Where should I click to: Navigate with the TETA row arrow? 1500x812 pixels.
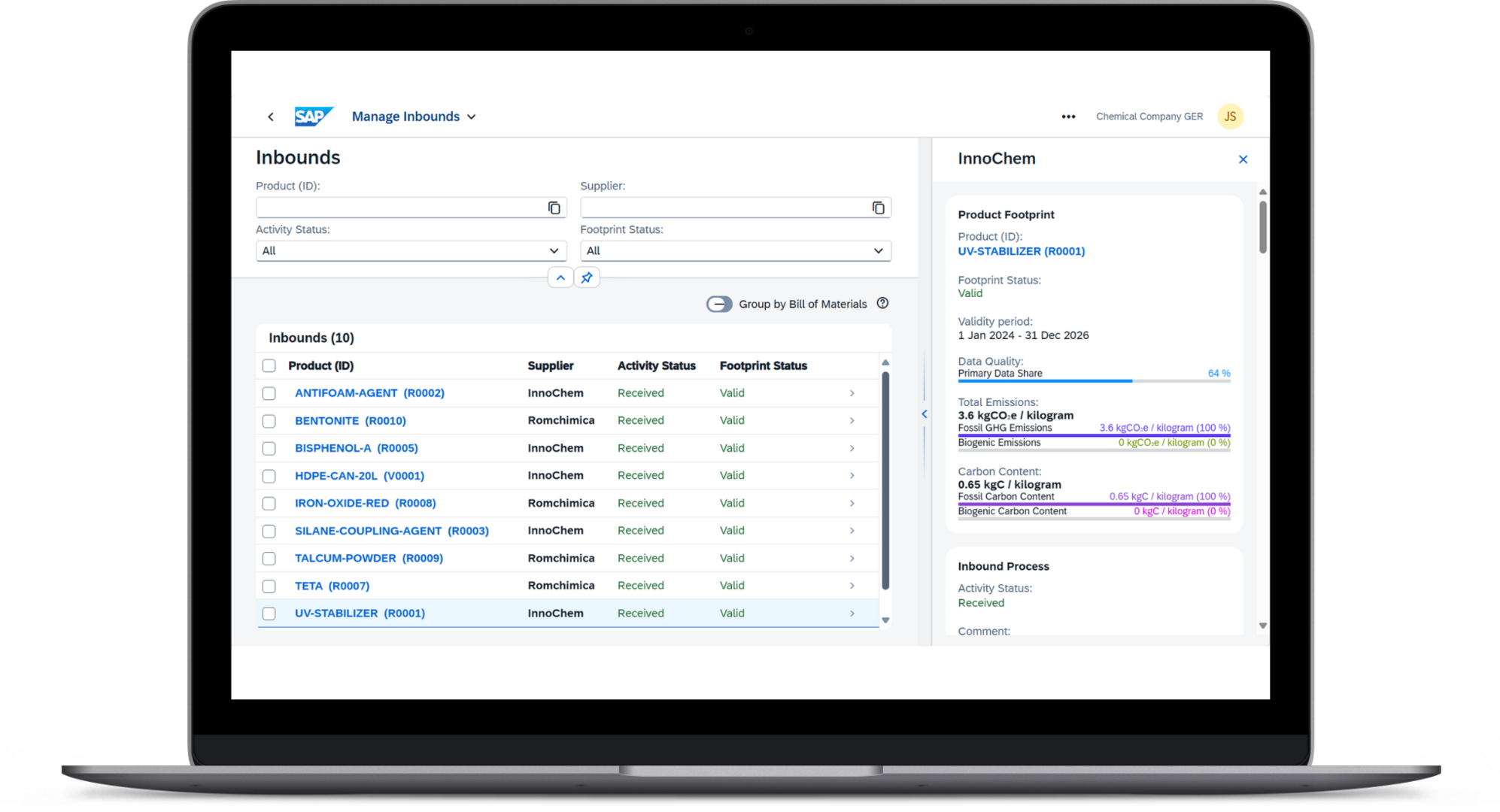852,586
